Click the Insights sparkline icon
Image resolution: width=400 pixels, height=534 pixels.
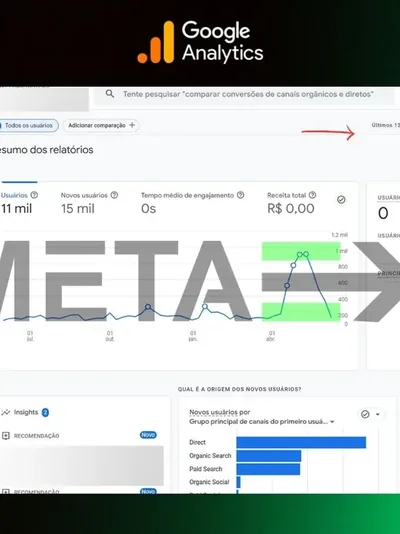click(5, 412)
